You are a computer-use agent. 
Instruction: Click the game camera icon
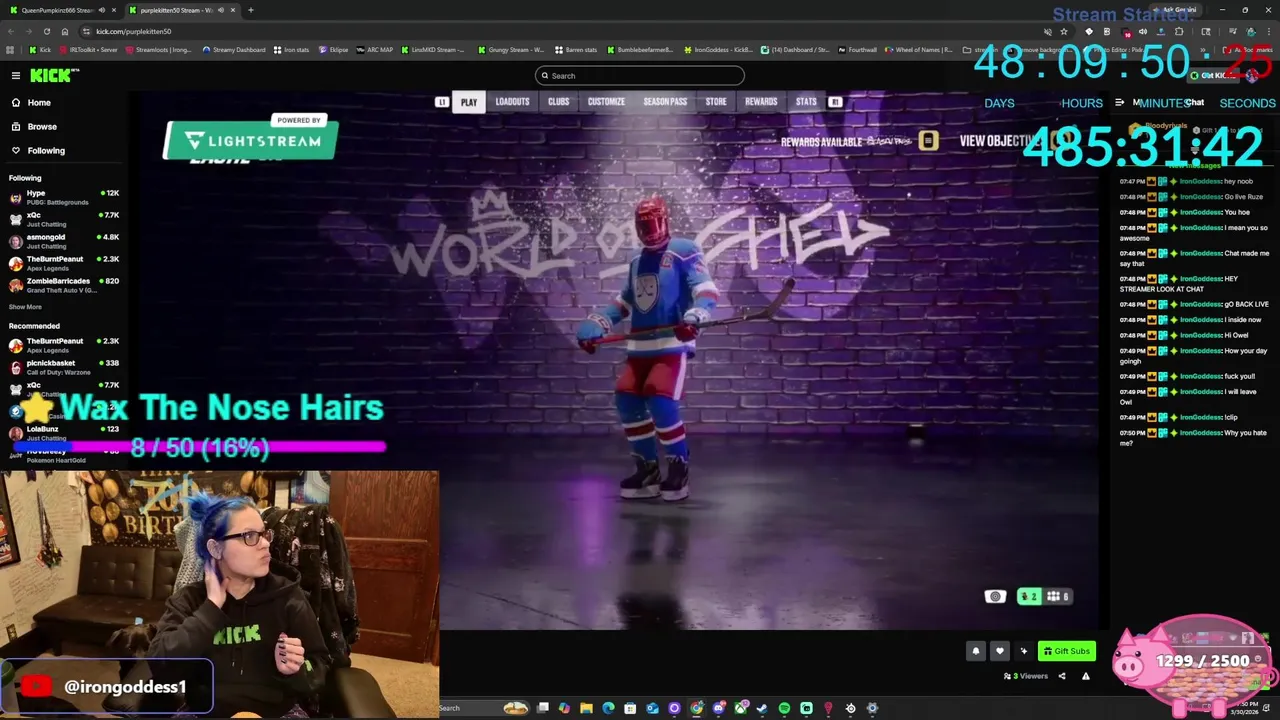(x=995, y=596)
